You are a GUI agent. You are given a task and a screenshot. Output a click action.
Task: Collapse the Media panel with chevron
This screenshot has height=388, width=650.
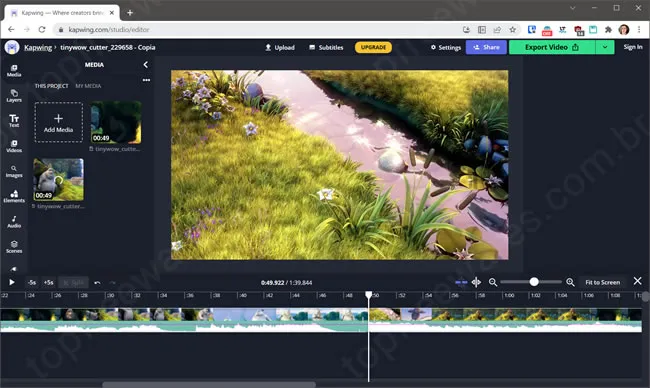146,65
